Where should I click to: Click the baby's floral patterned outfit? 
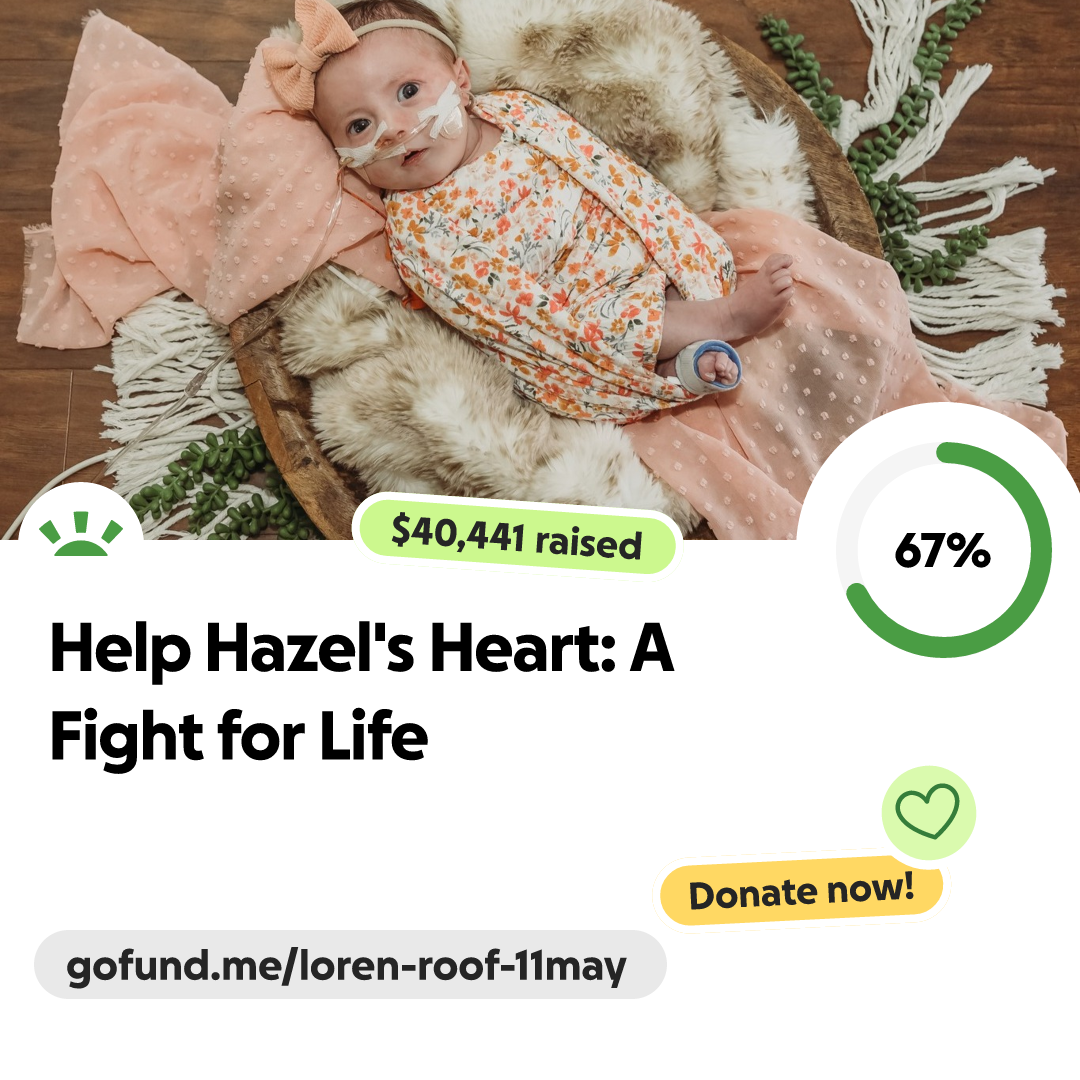coord(551,255)
